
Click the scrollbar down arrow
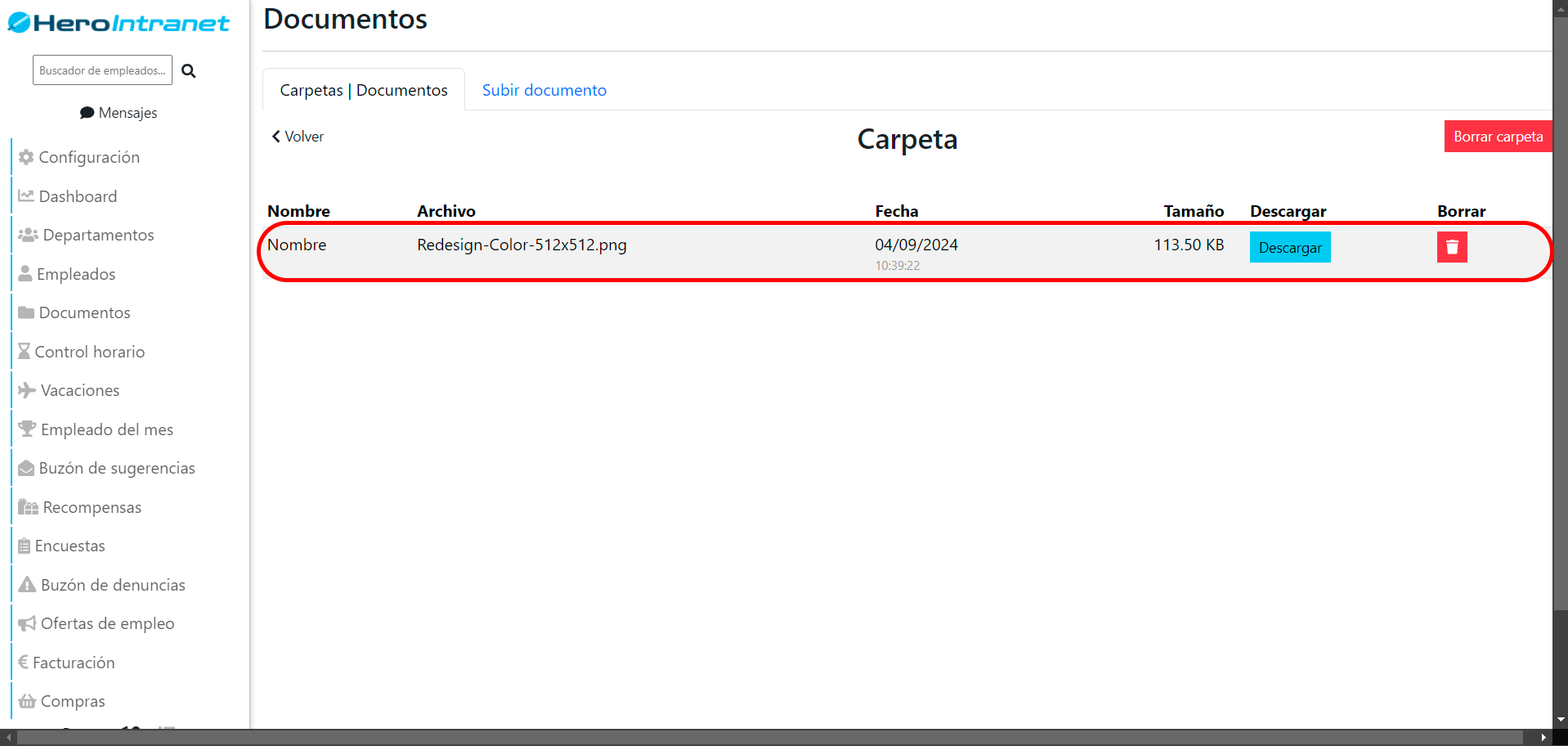1560,720
